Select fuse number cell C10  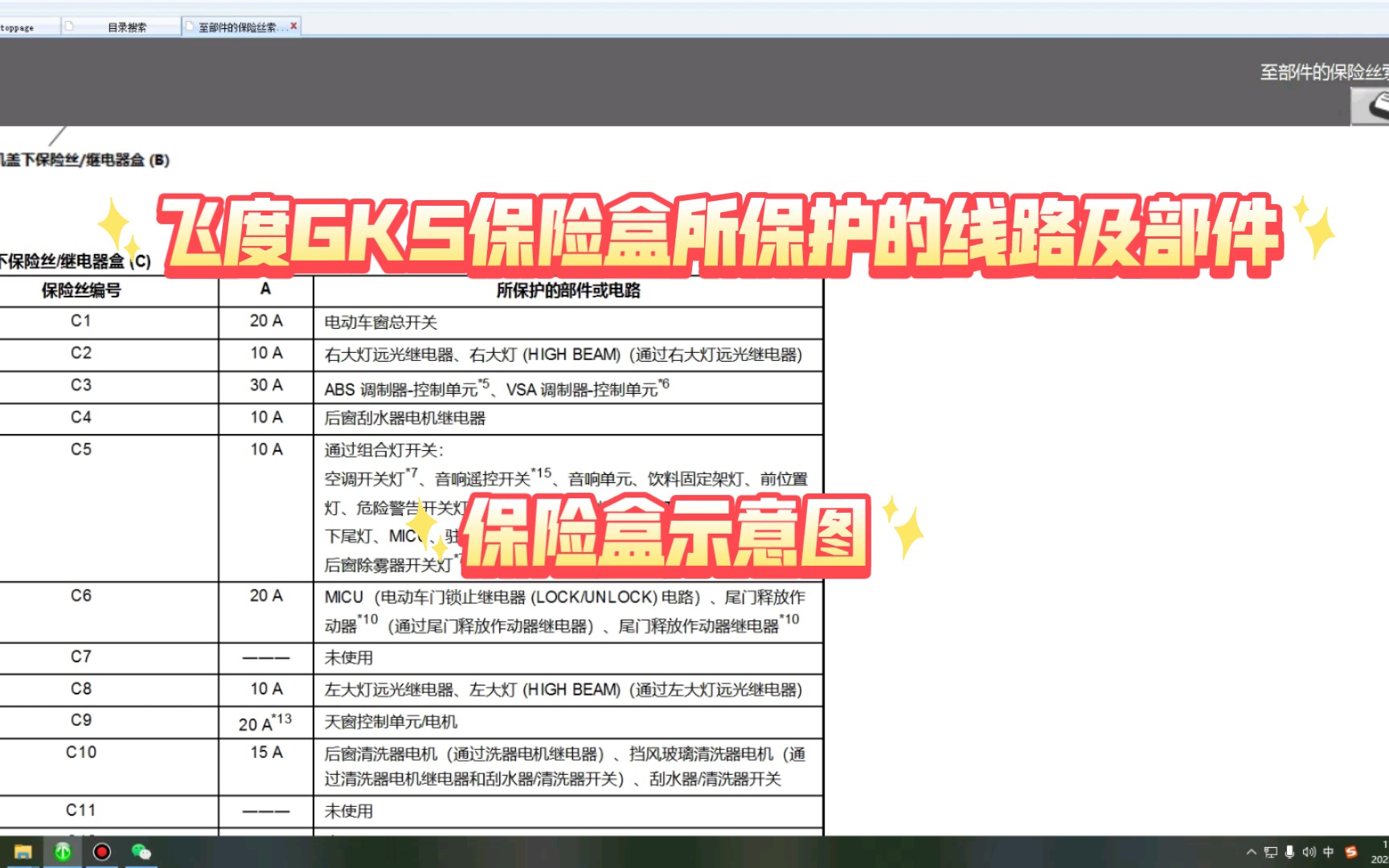tap(81, 752)
